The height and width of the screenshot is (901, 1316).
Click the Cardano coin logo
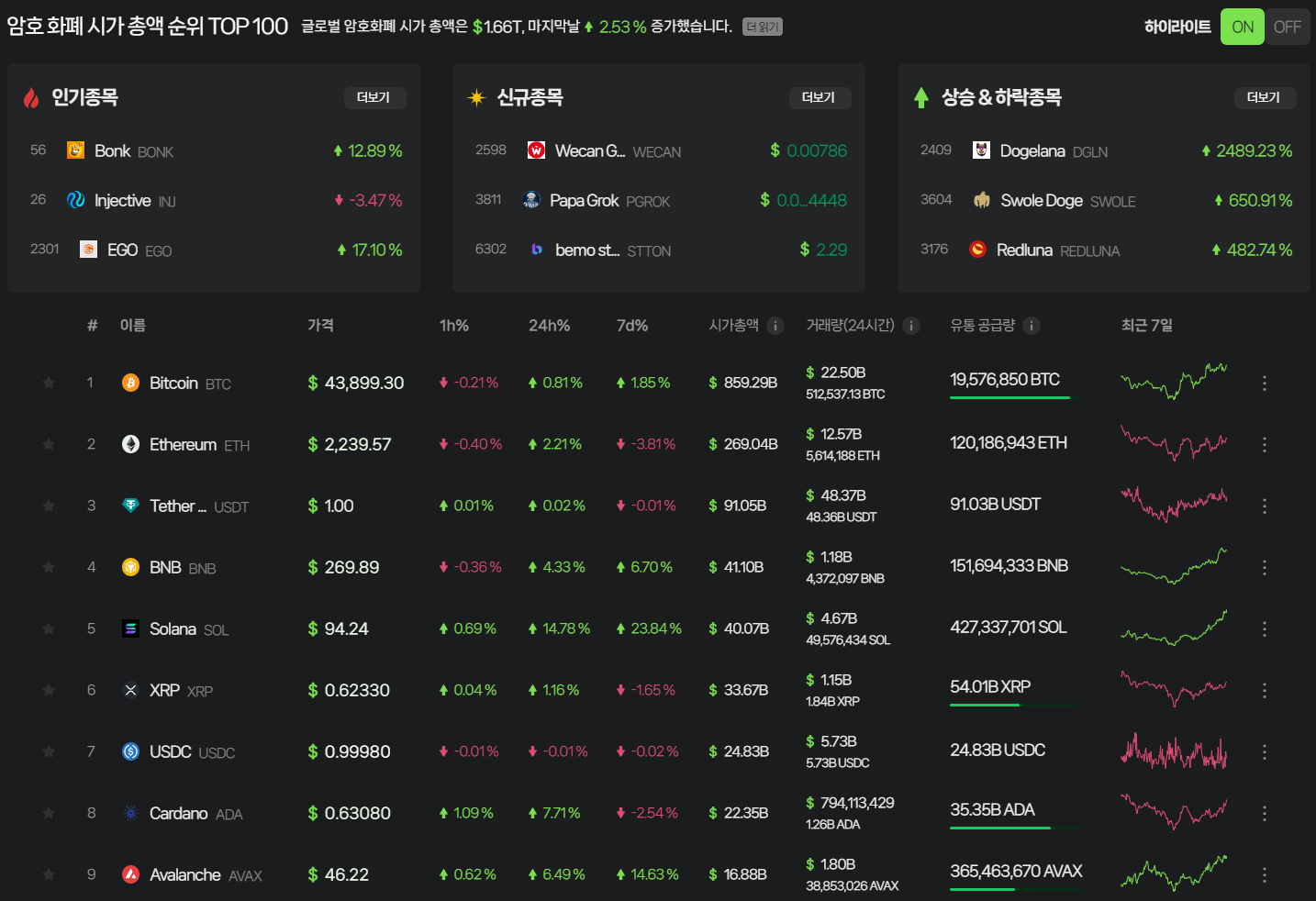[x=131, y=813]
